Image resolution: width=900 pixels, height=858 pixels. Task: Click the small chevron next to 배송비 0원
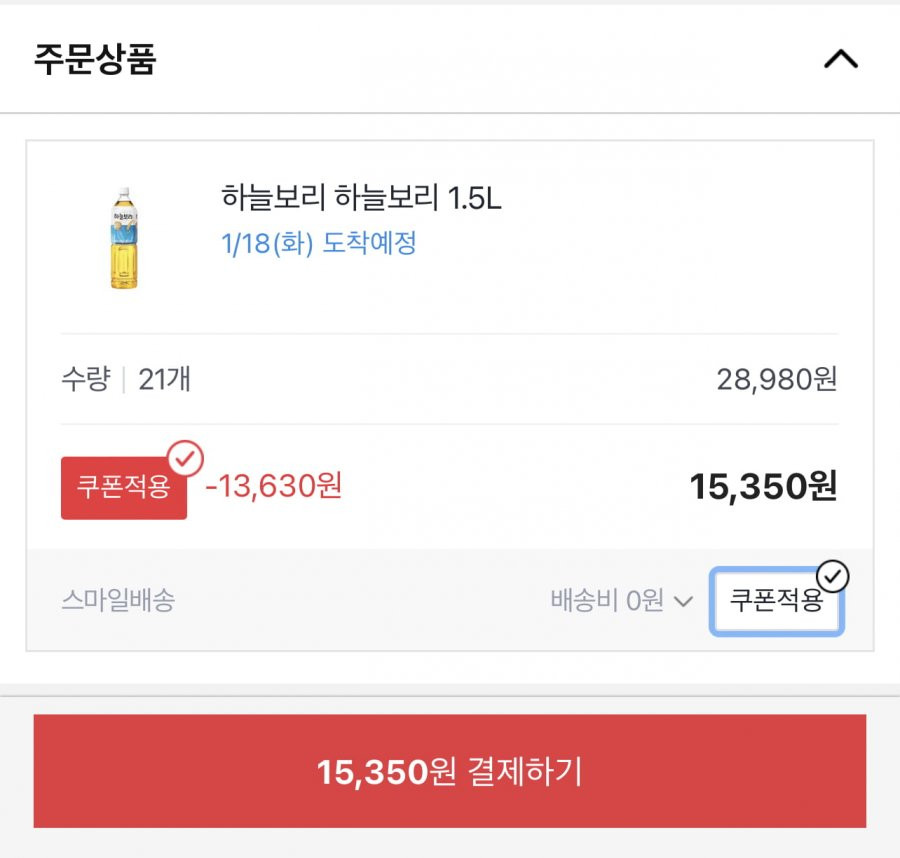(683, 602)
